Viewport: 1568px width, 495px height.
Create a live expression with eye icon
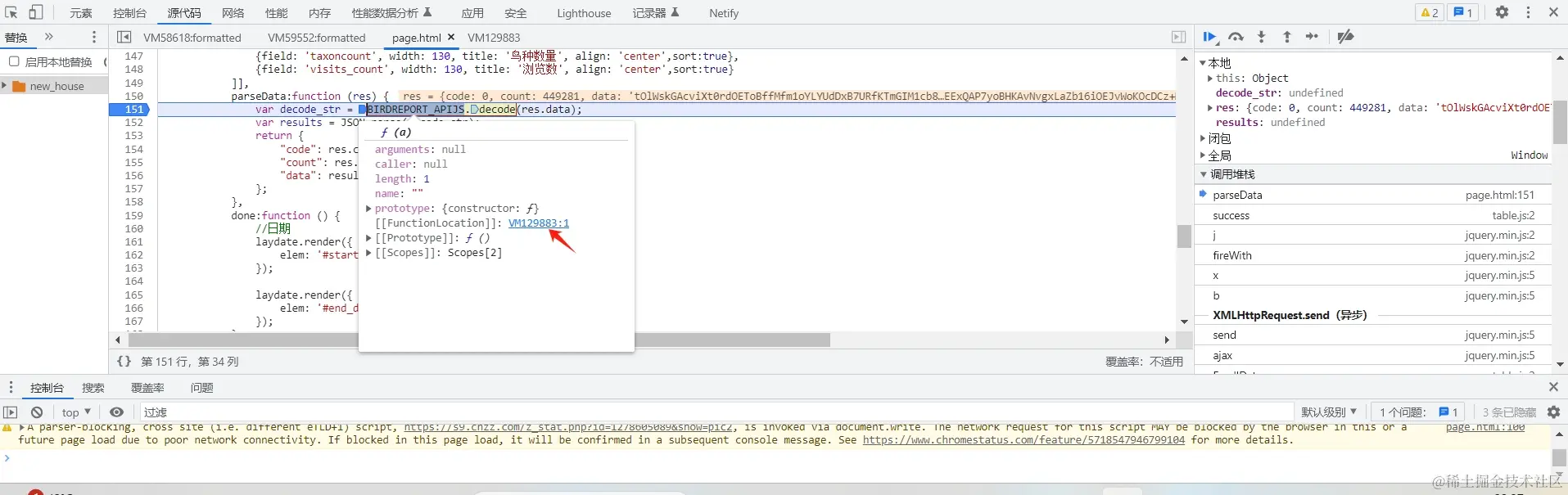coord(116,412)
